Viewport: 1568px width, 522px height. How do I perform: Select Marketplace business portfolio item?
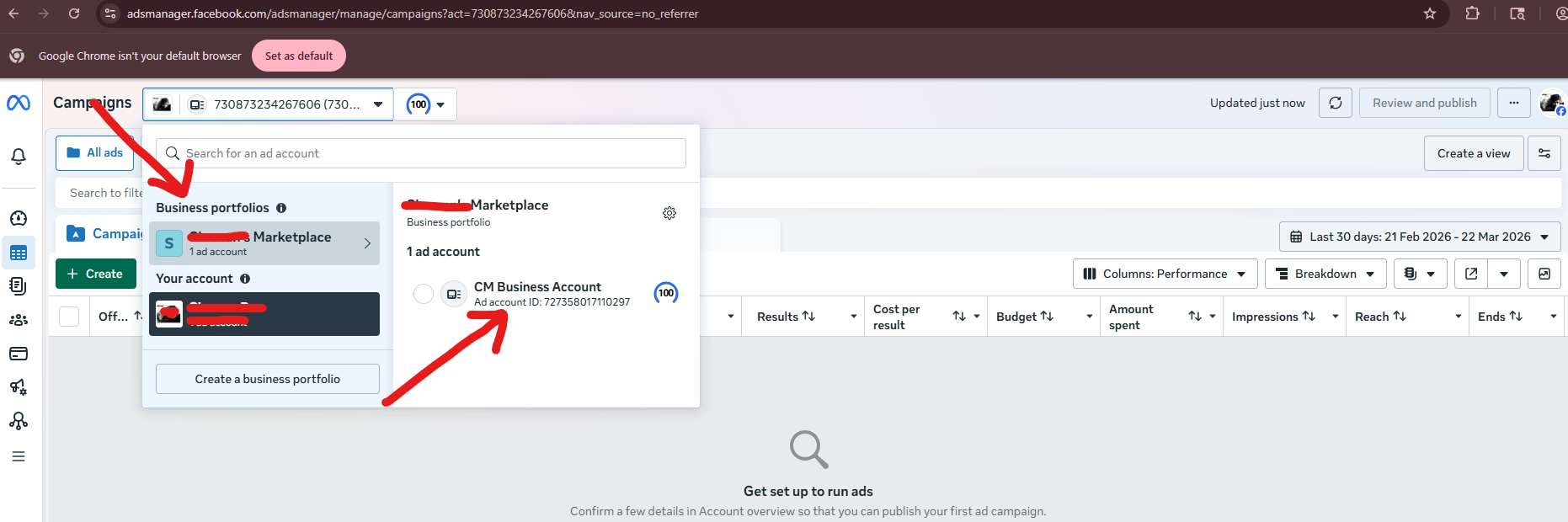click(264, 243)
